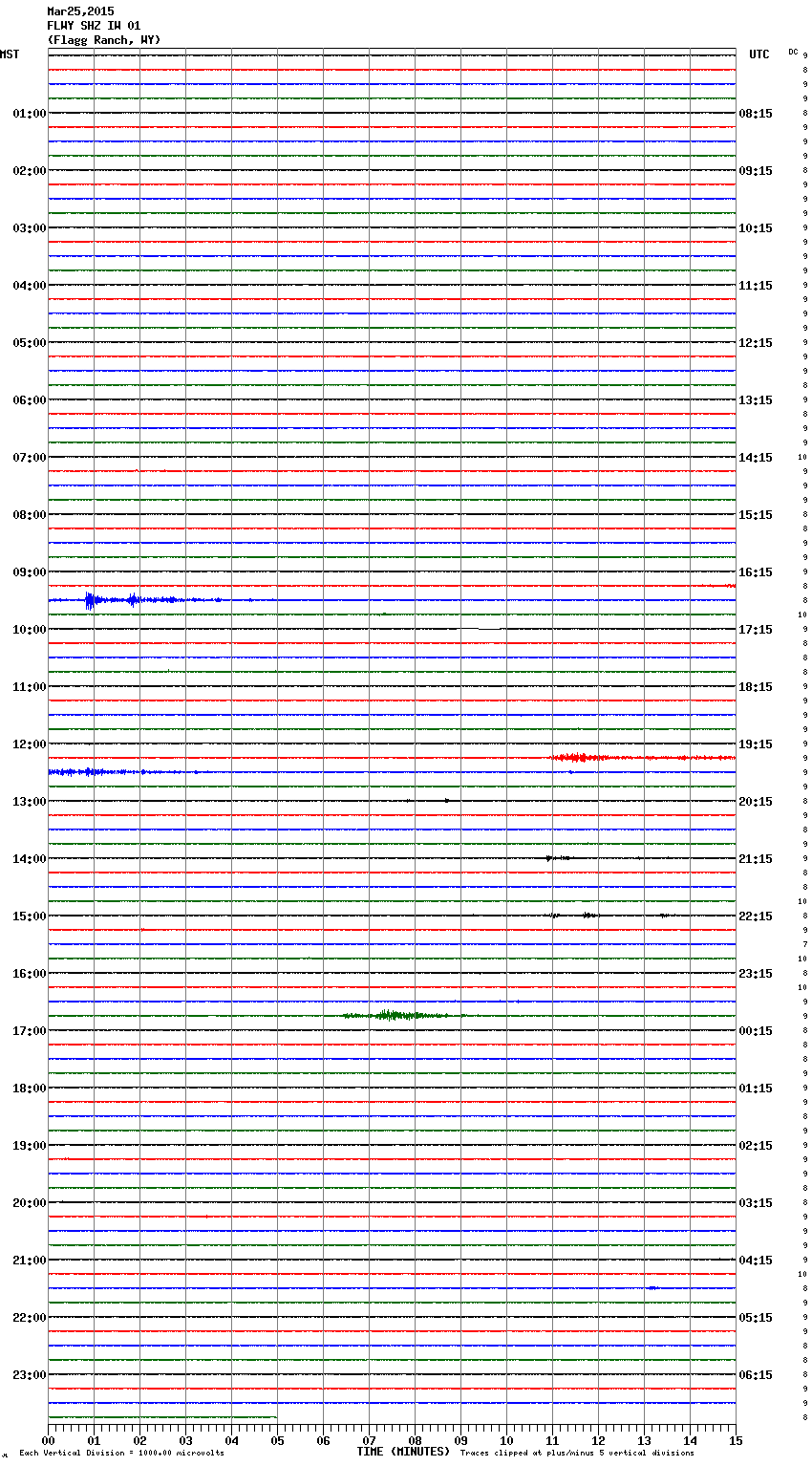Click the 15 minute tick label on axis
This screenshot has width=812, height=1466.
(x=736, y=1441)
